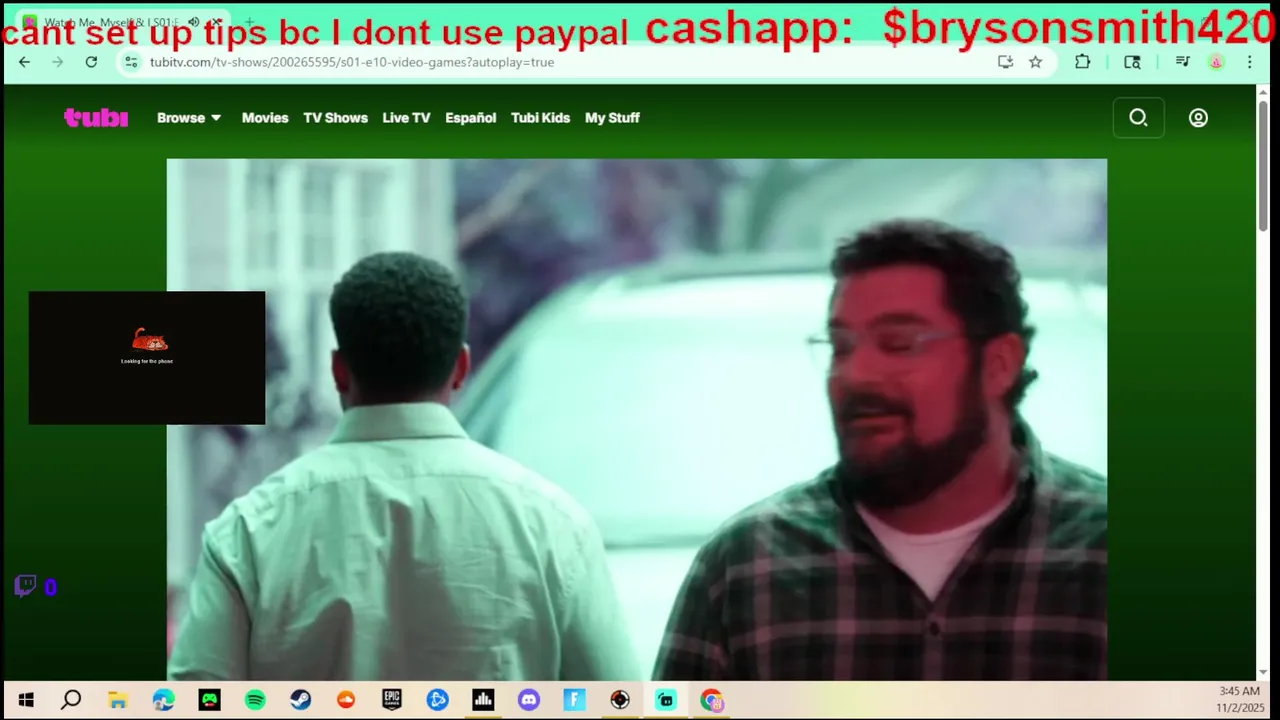Open Tubi Kids section
This screenshot has width=1280, height=720.
(540, 118)
